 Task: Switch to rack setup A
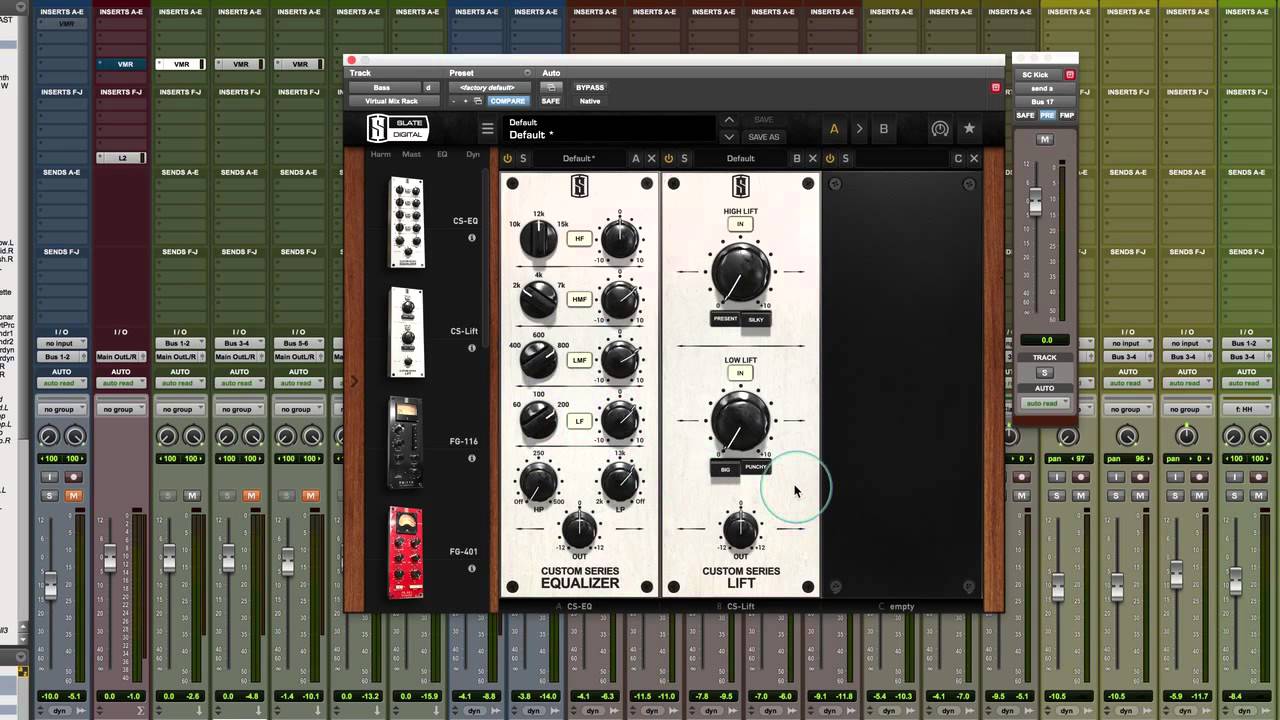[x=834, y=129]
